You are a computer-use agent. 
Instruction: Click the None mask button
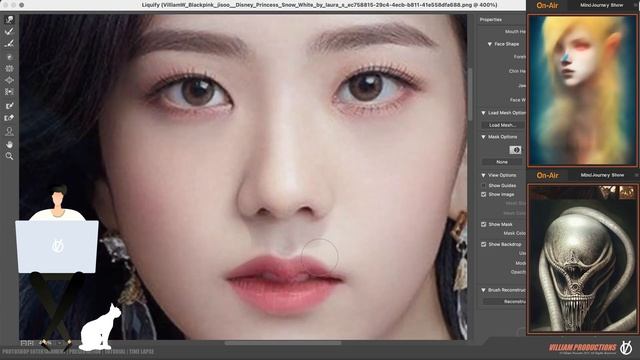502,162
